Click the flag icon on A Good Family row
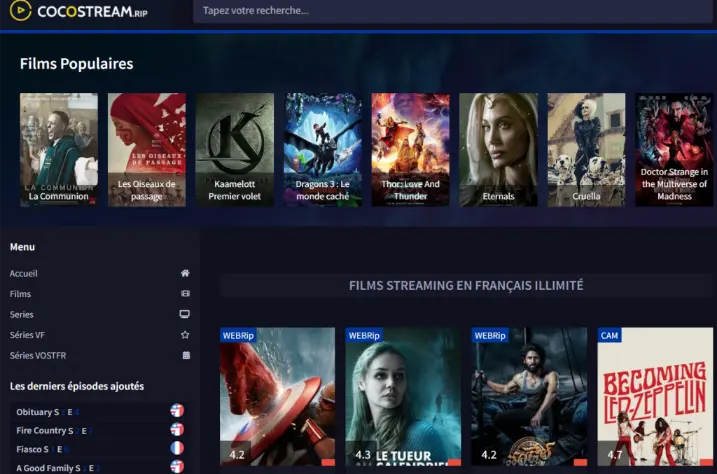The image size is (717, 474). [177, 466]
